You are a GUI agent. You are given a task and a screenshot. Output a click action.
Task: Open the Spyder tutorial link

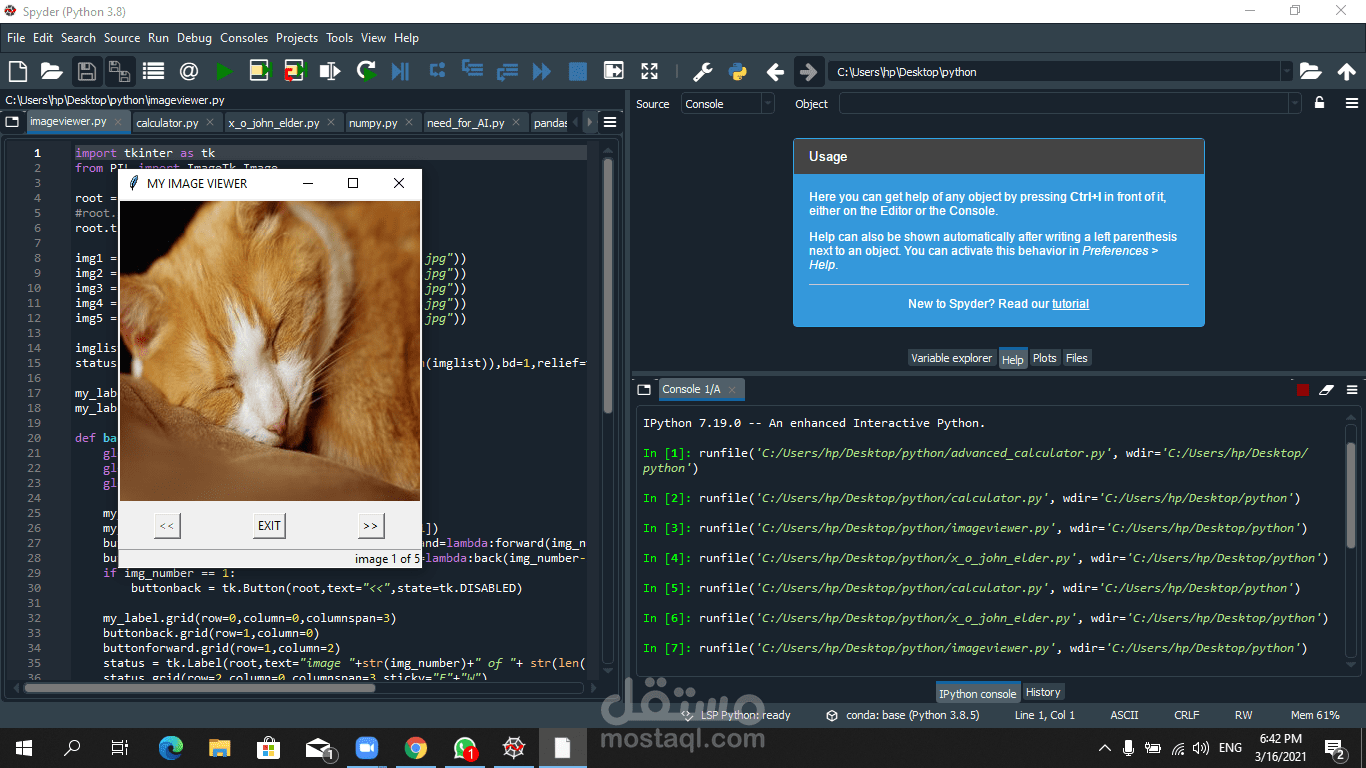(x=1070, y=304)
